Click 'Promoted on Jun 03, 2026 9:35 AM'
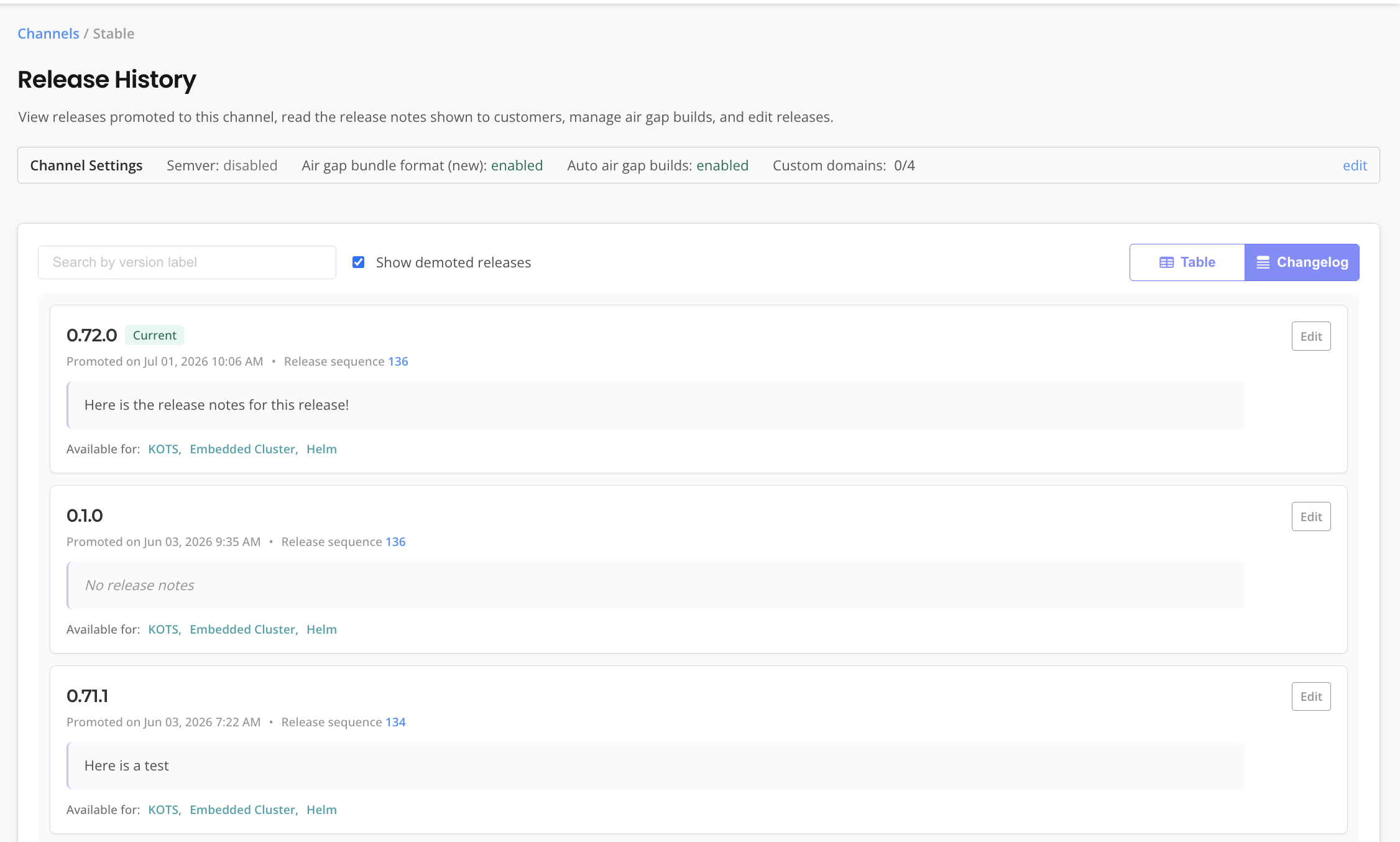The width and height of the screenshot is (1400, 842). coord(163,542)
